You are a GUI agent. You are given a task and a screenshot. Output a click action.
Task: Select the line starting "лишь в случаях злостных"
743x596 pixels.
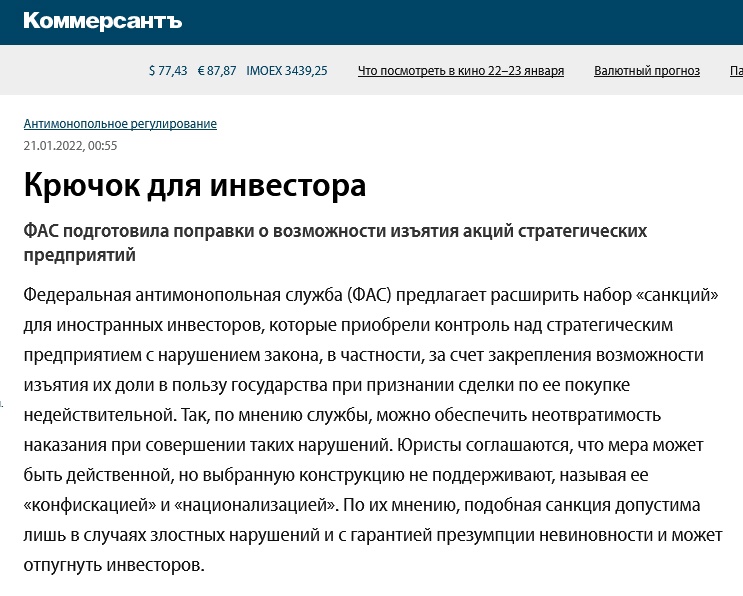[x=373, y=535]
